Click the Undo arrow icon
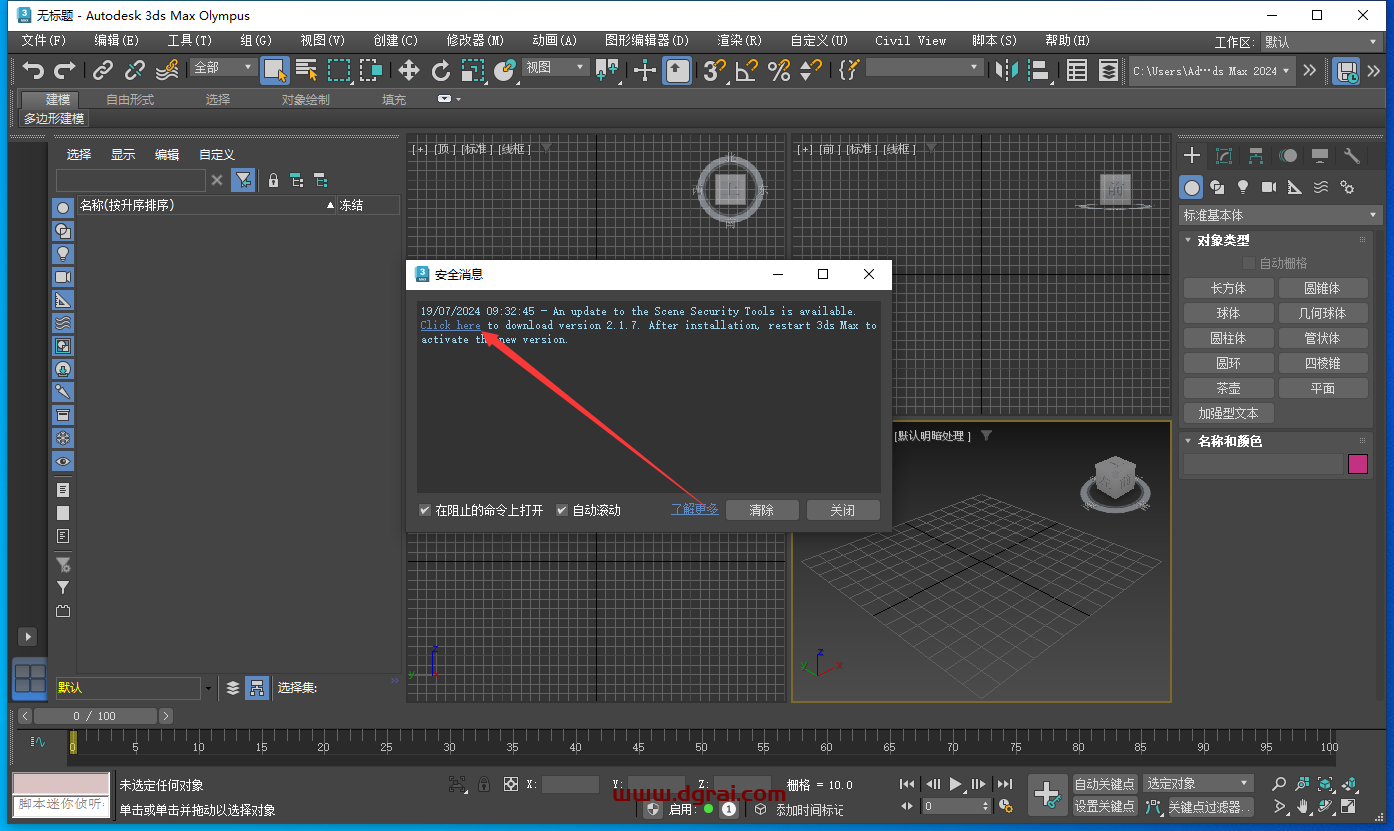This screenshot has height=831, width=1394. coord(34,70)
